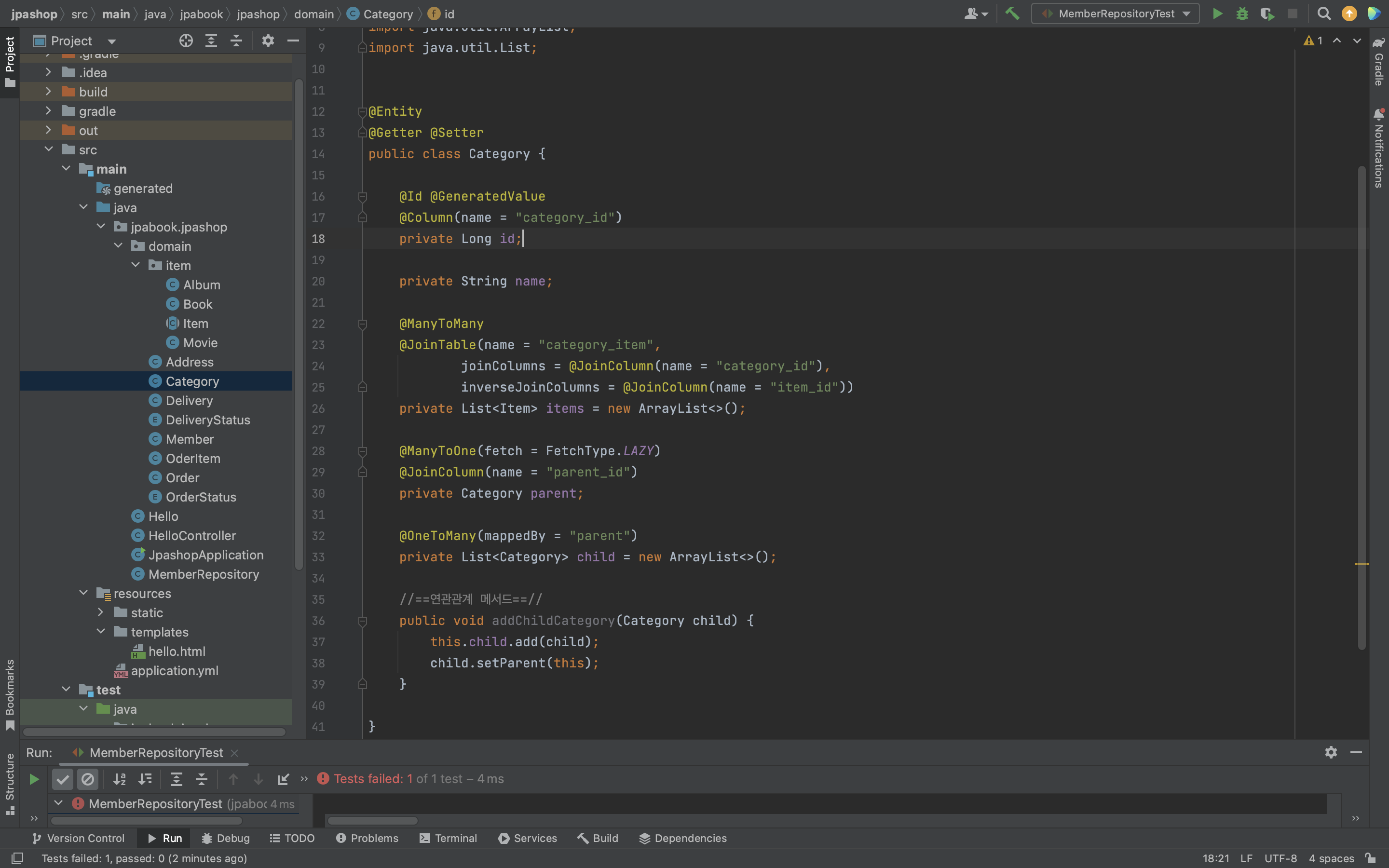This screenshot has width=1389, height=868.
Task: Collapse all test results
Action: 202,779
